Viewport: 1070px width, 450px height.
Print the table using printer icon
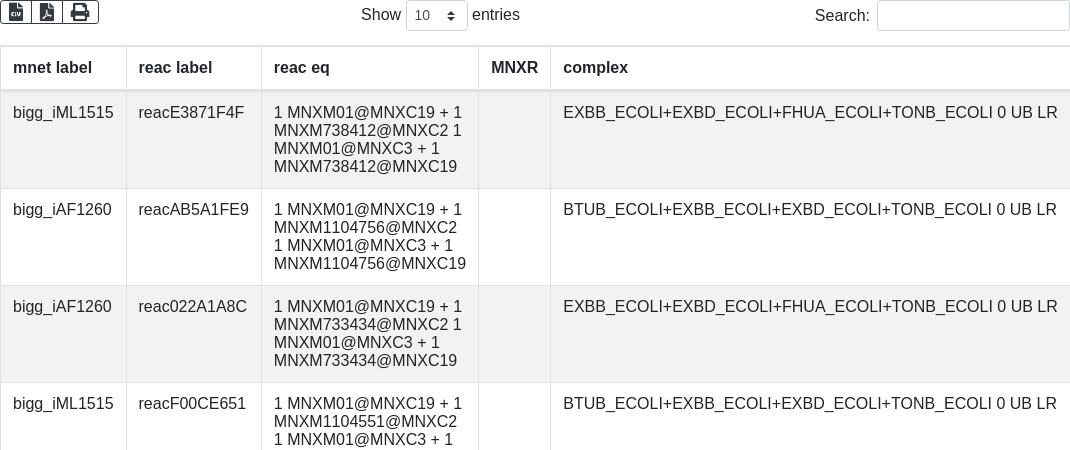(80, 12)
